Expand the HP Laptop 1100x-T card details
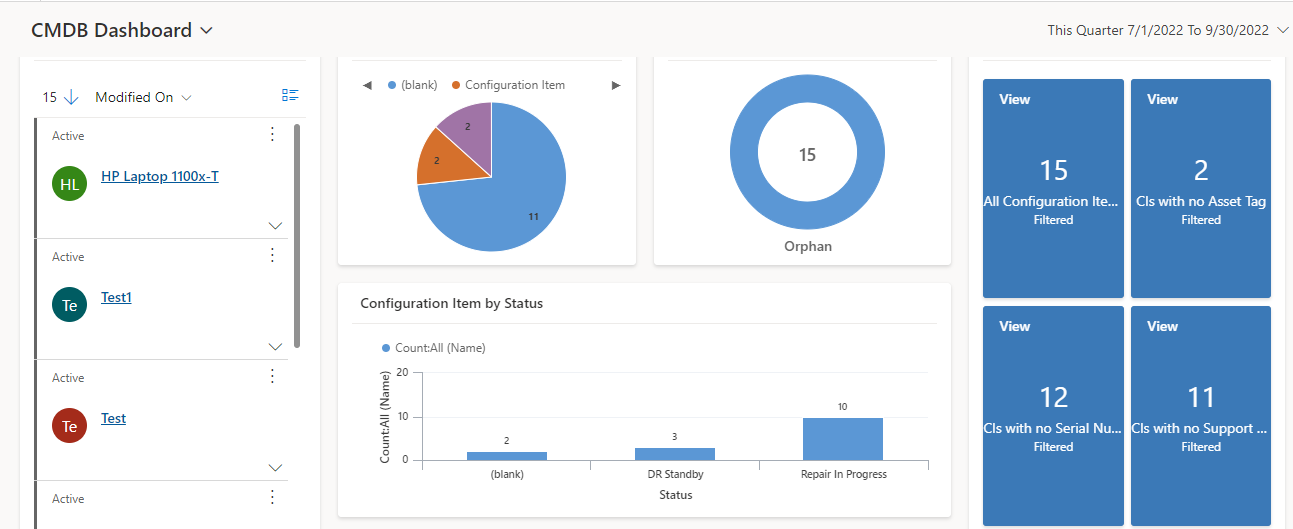 (x=276, y=226)
